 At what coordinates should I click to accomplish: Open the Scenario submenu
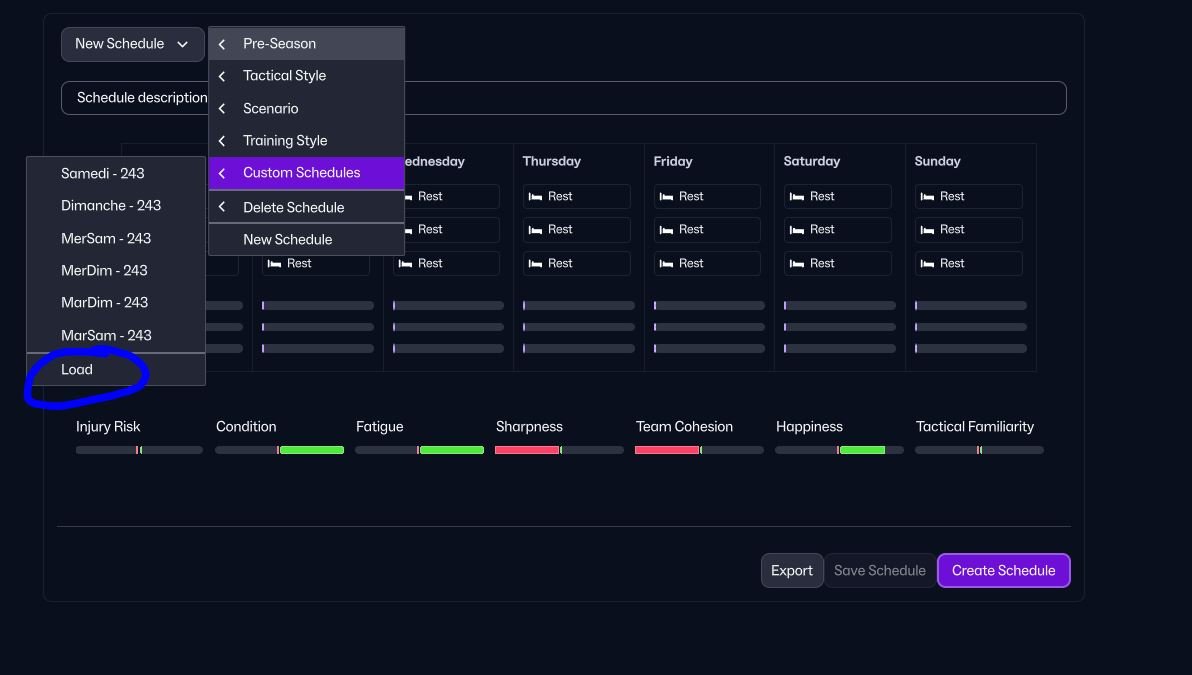click(x=306, y=109)
